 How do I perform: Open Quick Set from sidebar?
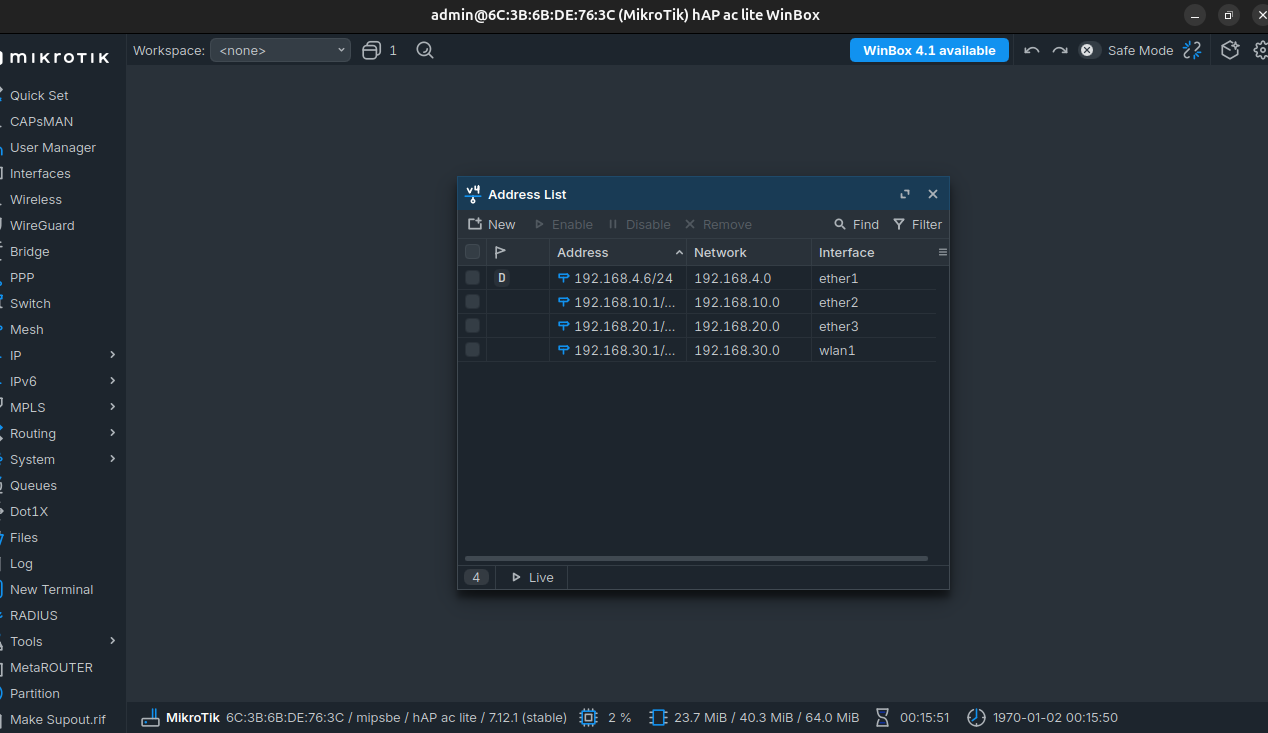(39, 95)
